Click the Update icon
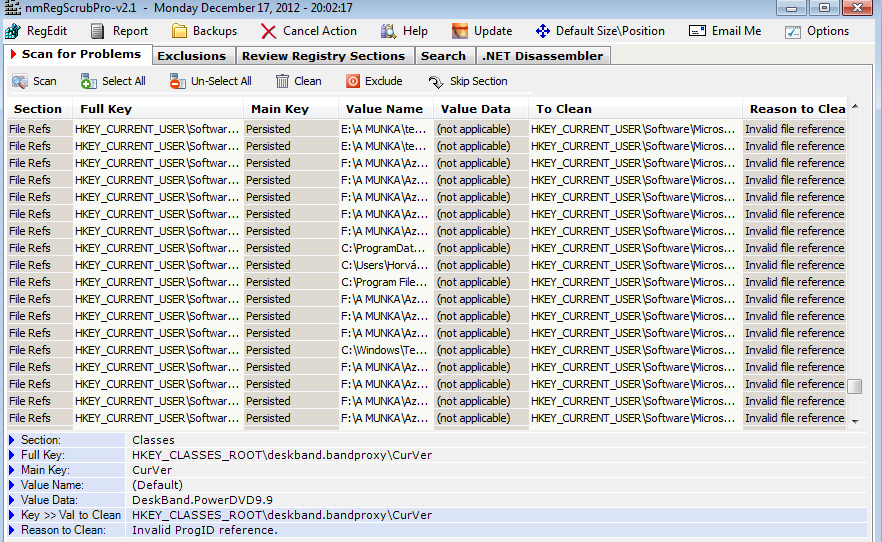 pos(460,31)
